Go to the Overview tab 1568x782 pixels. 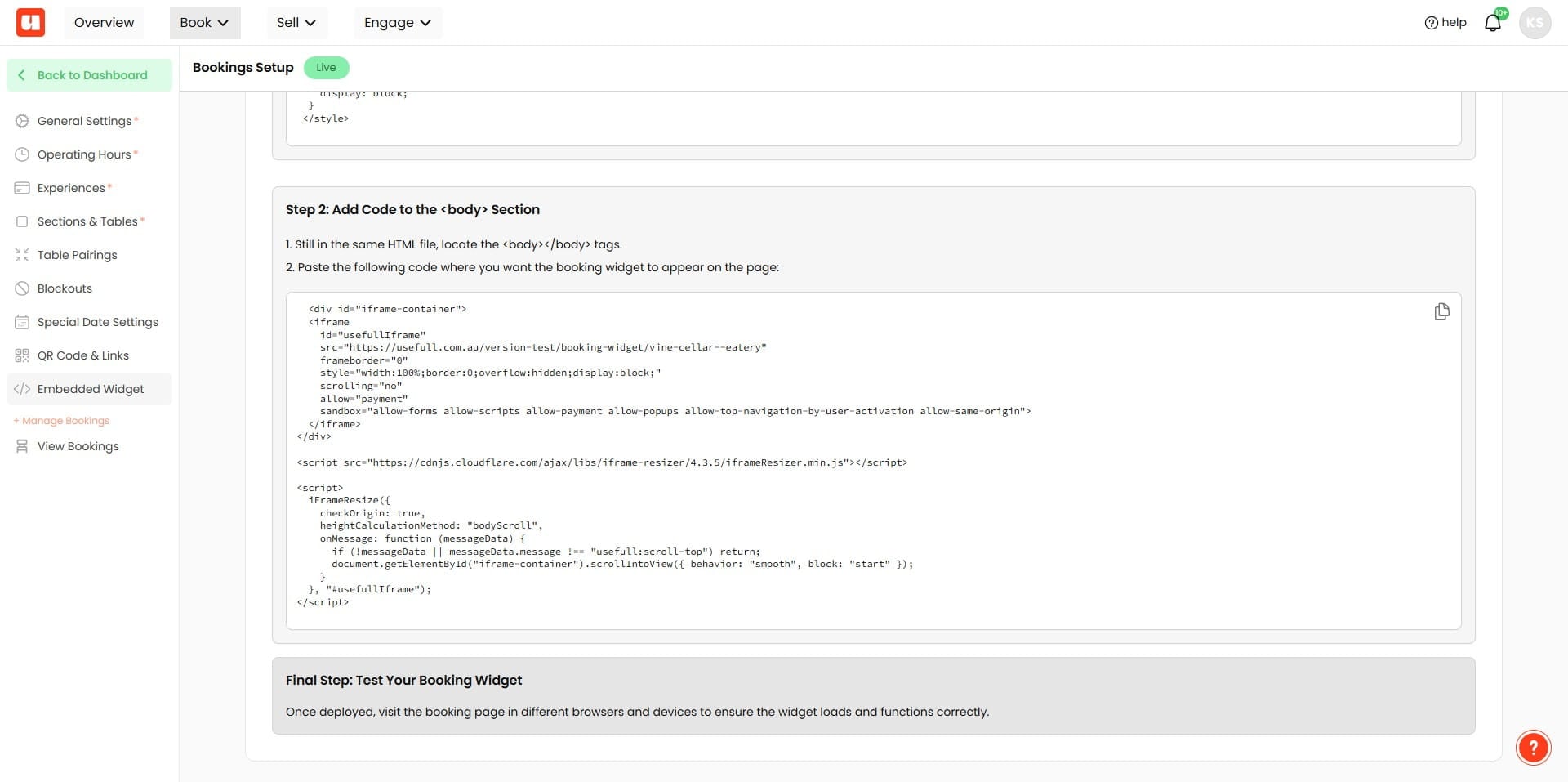[x=104, y=23]
